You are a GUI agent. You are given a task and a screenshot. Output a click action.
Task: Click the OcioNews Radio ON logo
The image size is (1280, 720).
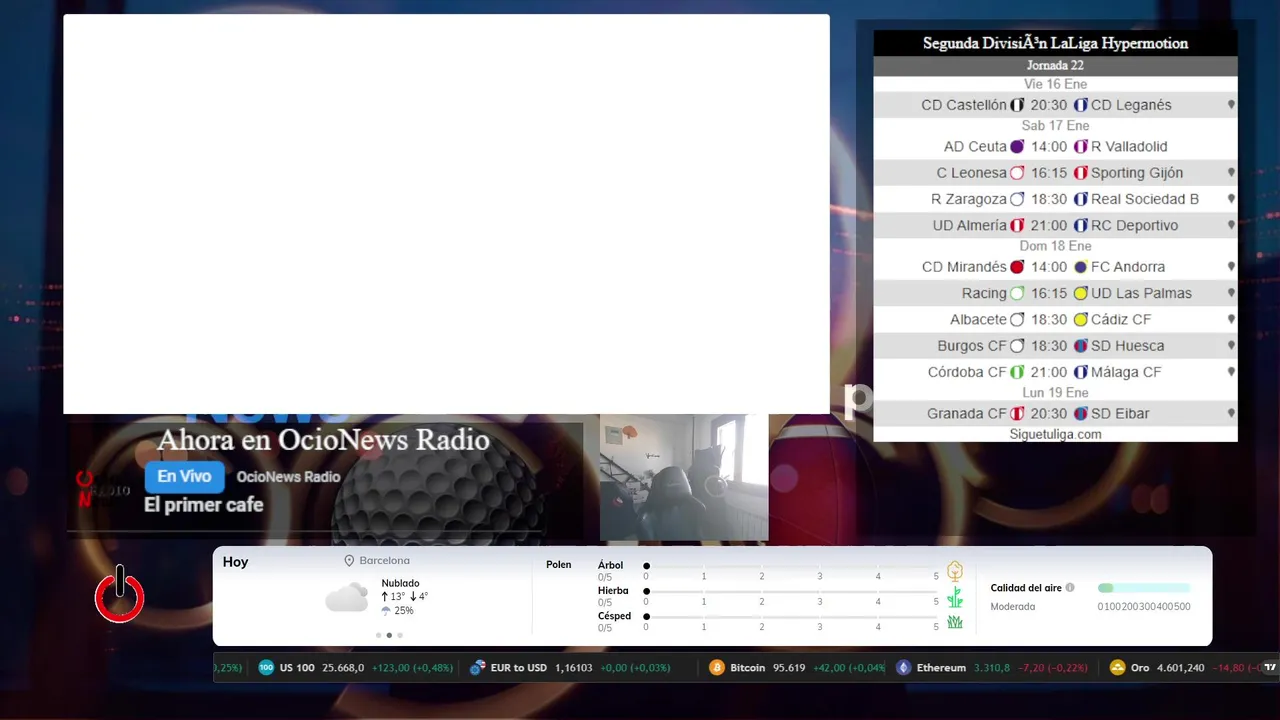point(102,489)
